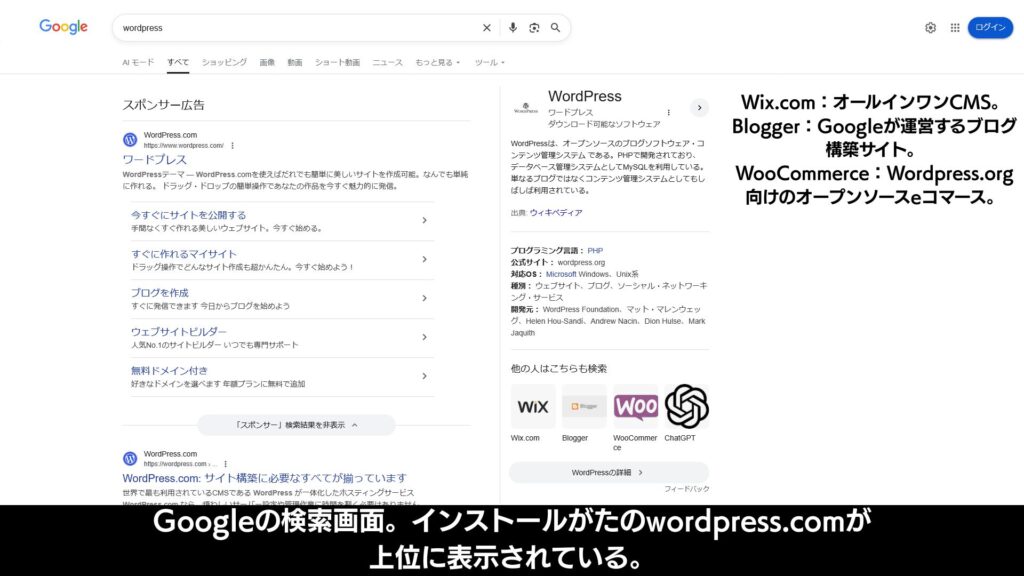1024x576 pixels.
Task: Click the magnifying glass search icon
Action: click(x=556, y=28)
